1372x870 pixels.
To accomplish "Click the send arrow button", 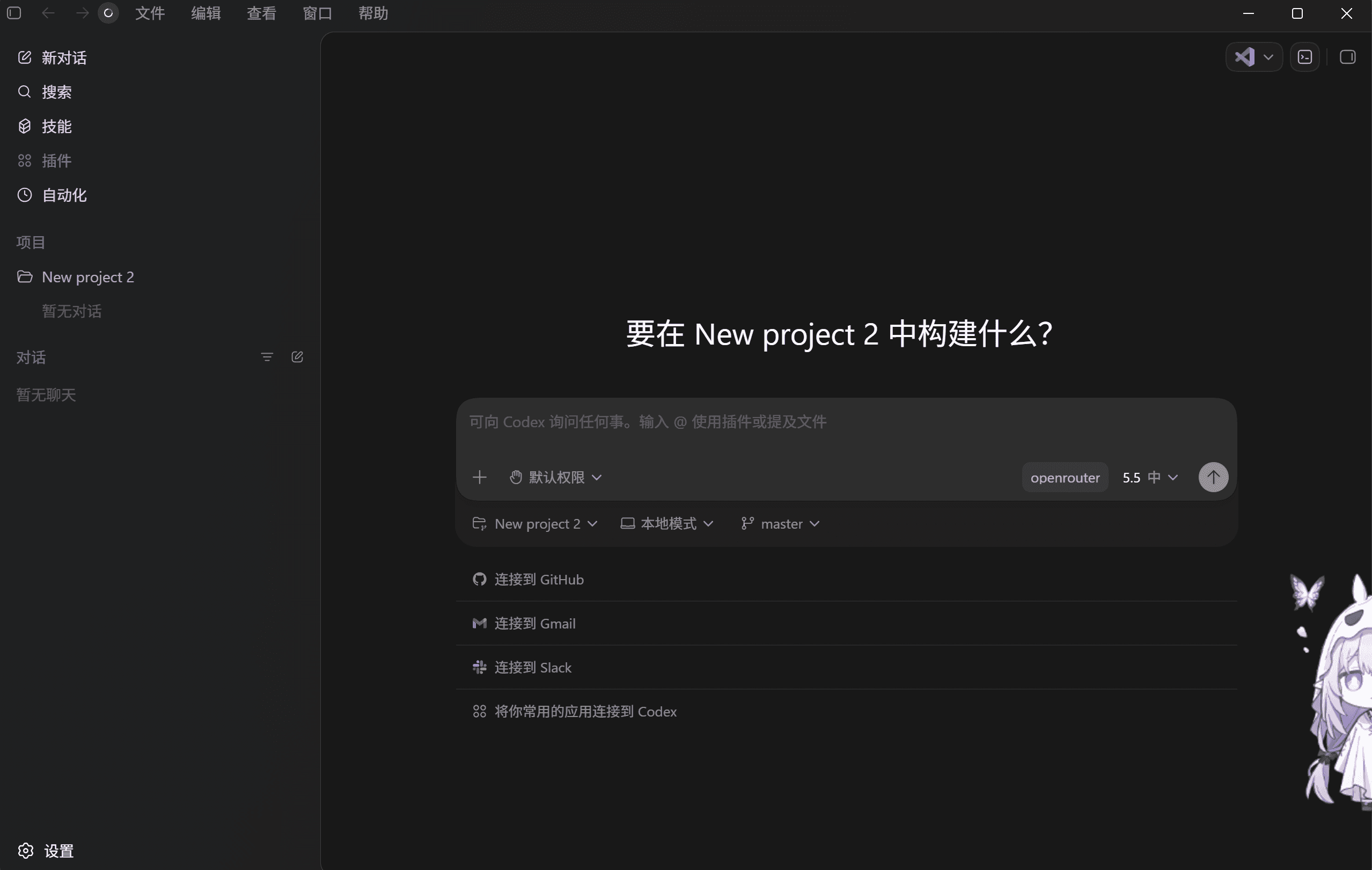I will 1213,477.
